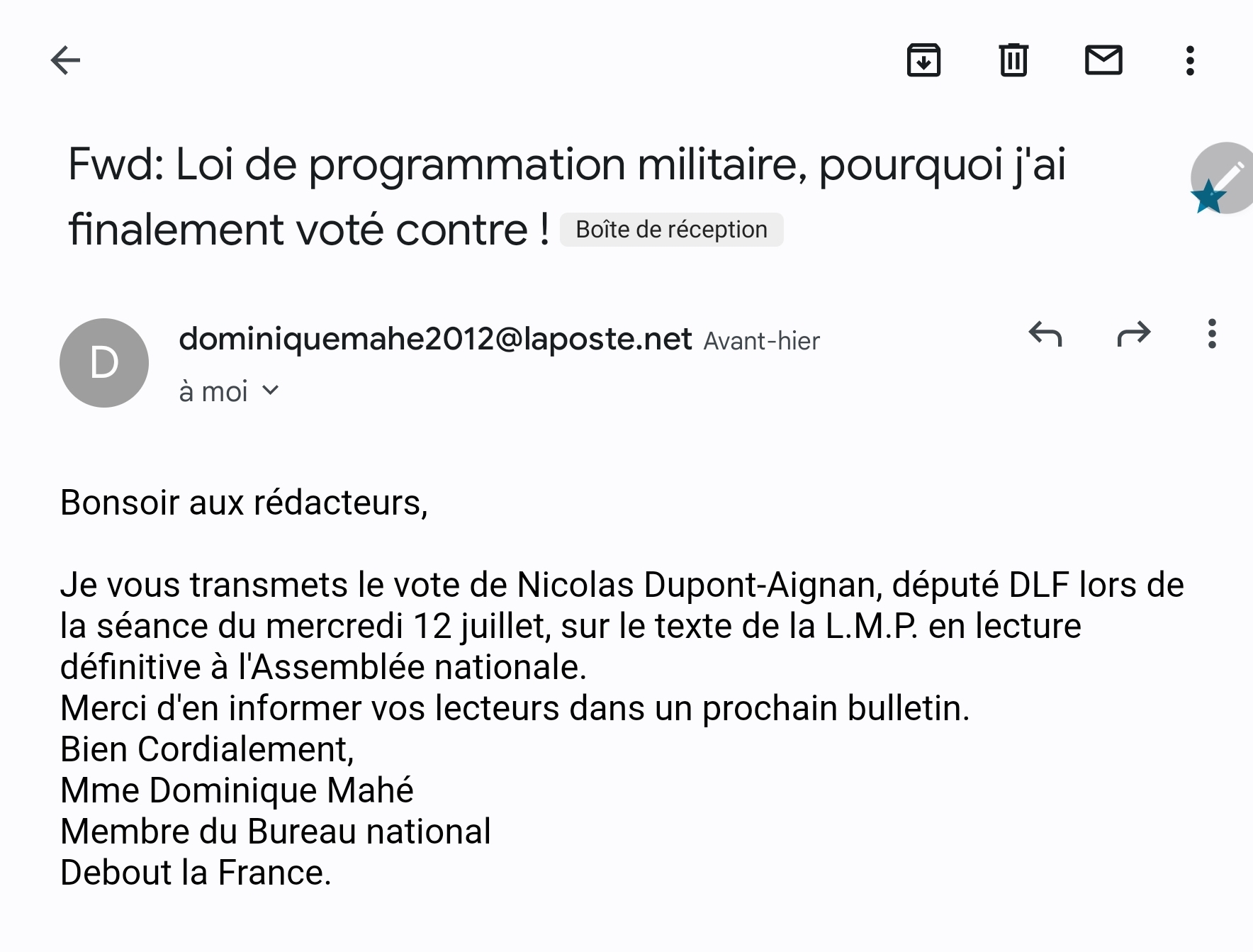This screenshot has height=952, width=1253.
Task: Tap the Merci d'en informer vos lecteurs sentence
Action: coord(515,708)
